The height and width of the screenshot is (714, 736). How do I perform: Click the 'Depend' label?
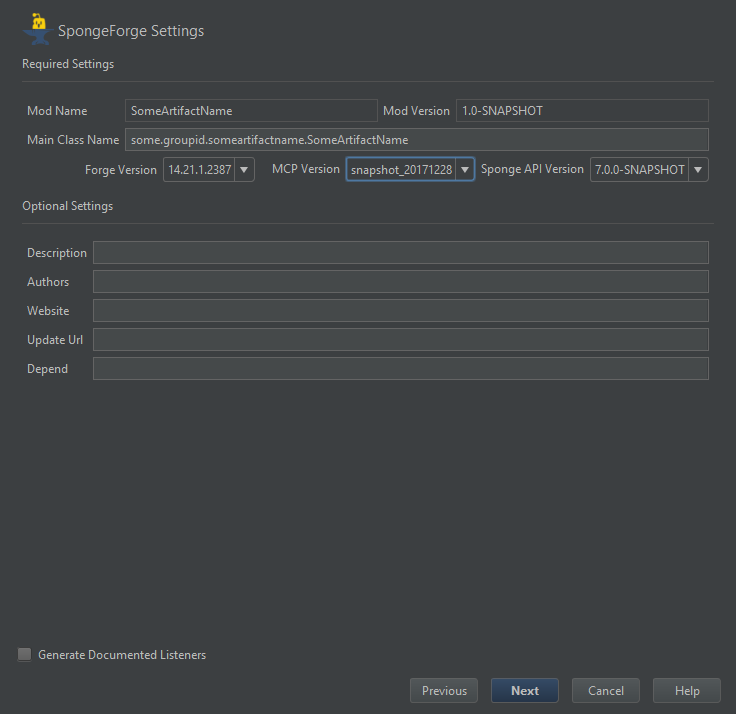(47, 369)
